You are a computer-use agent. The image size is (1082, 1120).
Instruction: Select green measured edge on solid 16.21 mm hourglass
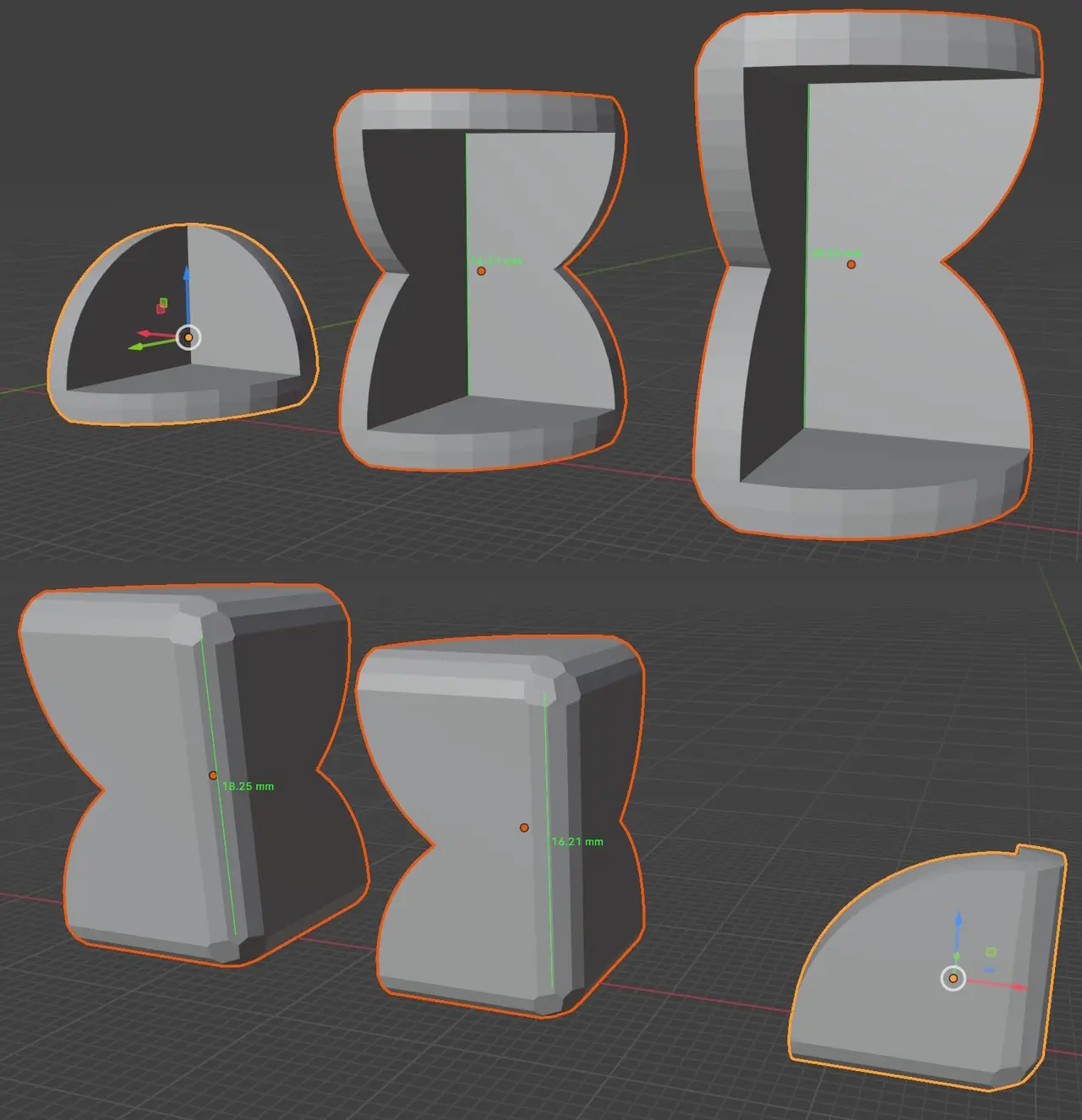pos(548,840)
